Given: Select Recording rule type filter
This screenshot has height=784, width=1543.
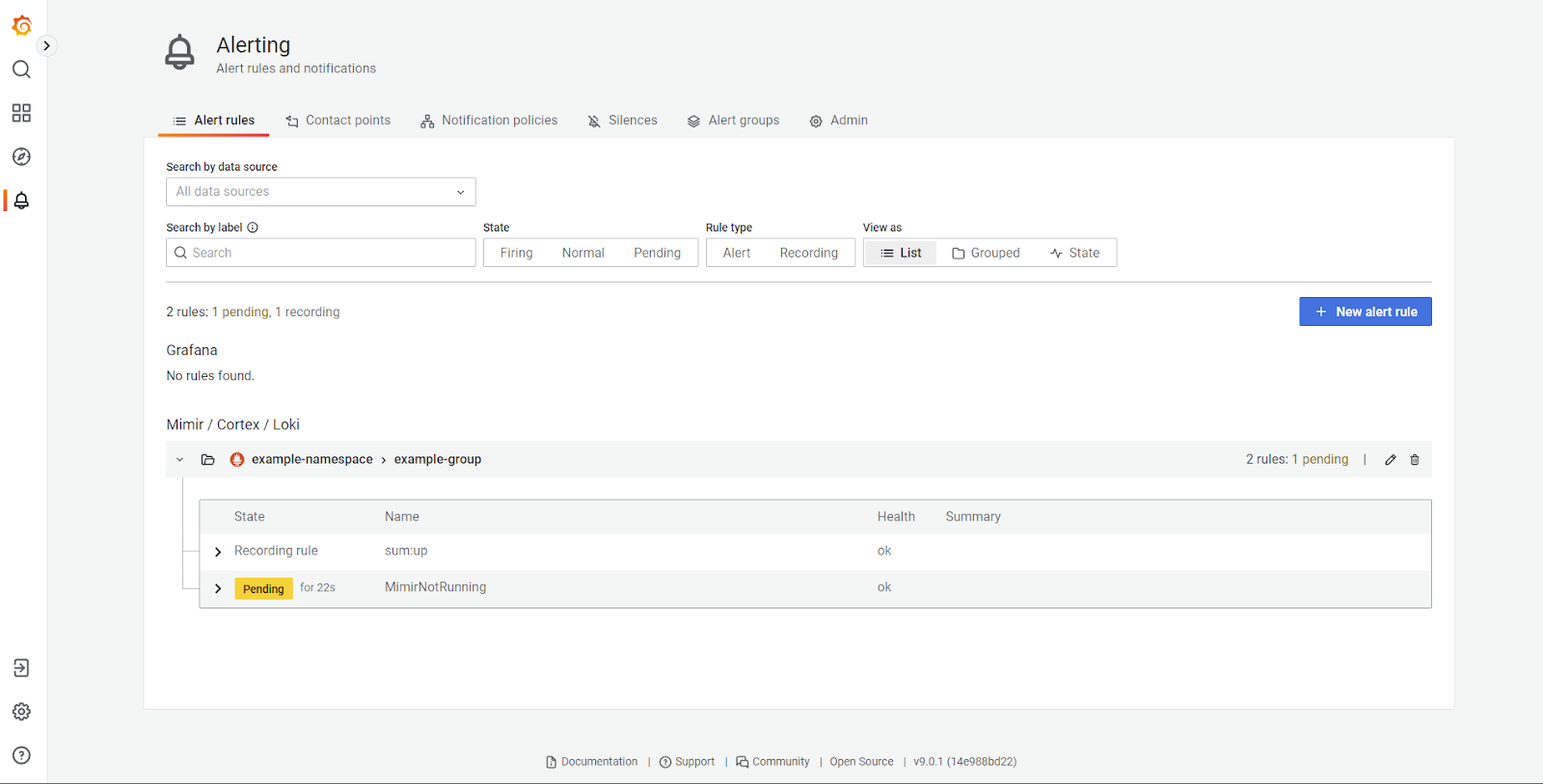Looking at the screenshot, I should pos(809,253).
